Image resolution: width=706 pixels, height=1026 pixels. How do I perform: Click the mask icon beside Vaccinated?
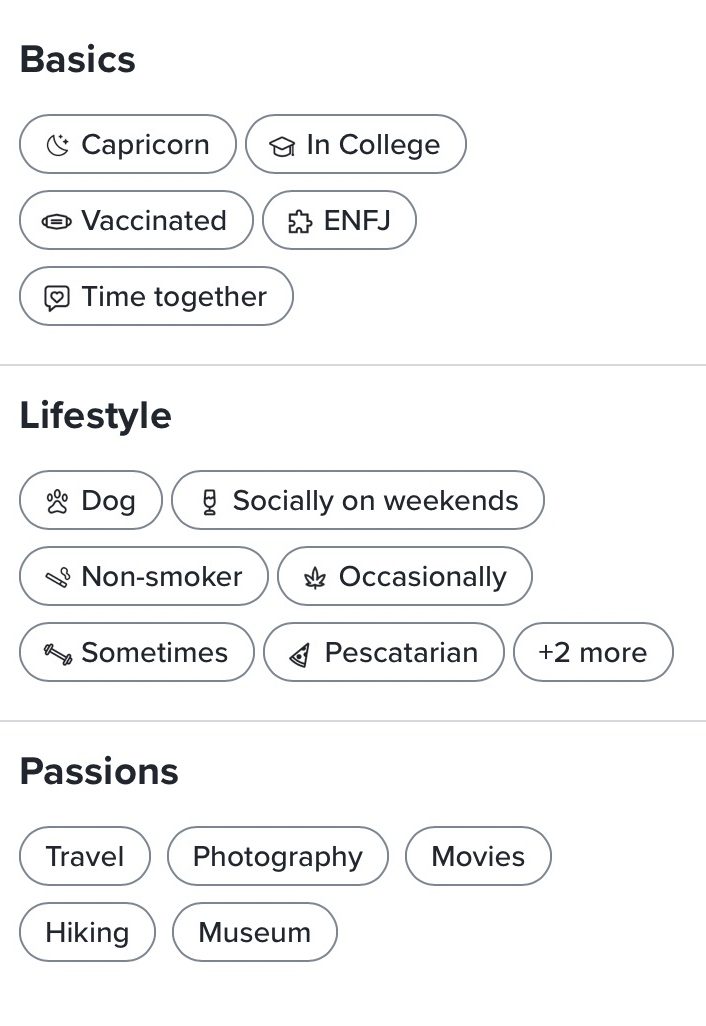click(57, 222)
